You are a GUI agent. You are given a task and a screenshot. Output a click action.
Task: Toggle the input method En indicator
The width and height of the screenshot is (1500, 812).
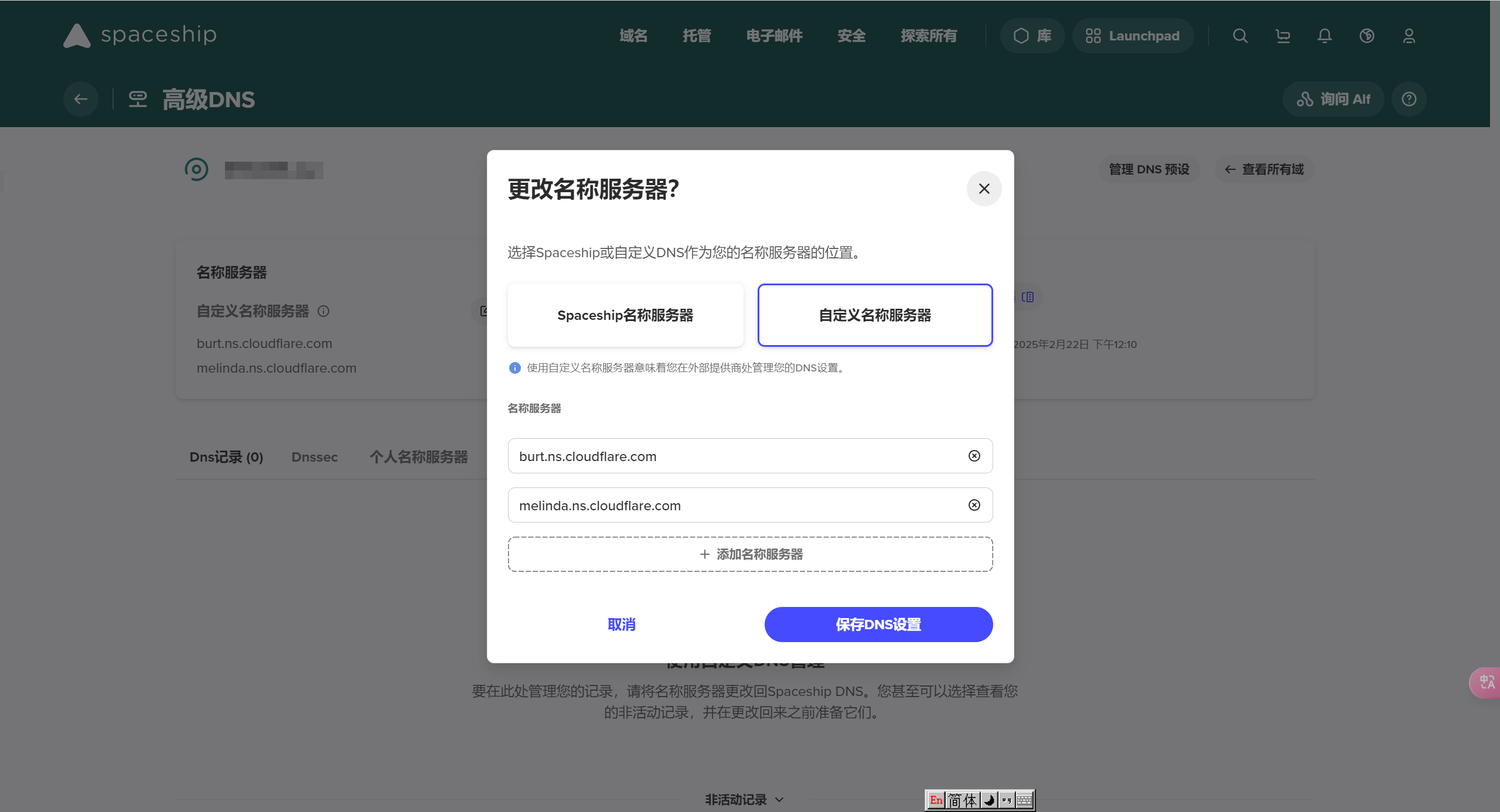pyautogui.click(x=936, y=800)
